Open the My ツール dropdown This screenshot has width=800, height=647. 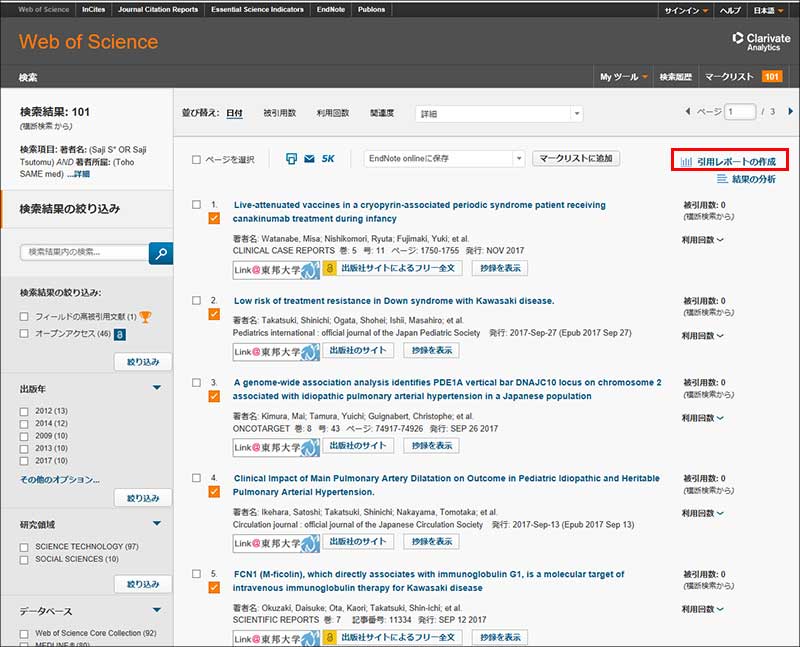click(x=623, y=77)
